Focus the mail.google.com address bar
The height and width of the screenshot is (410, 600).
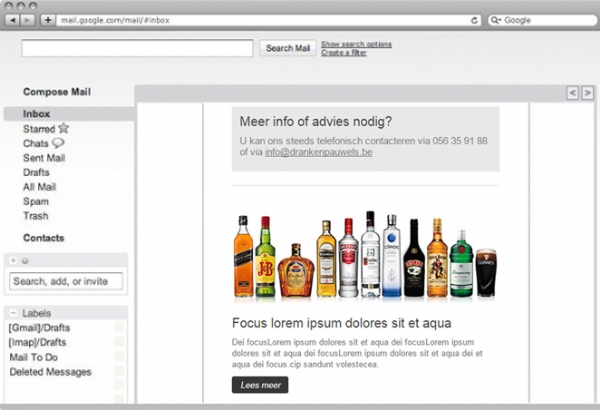264,20
